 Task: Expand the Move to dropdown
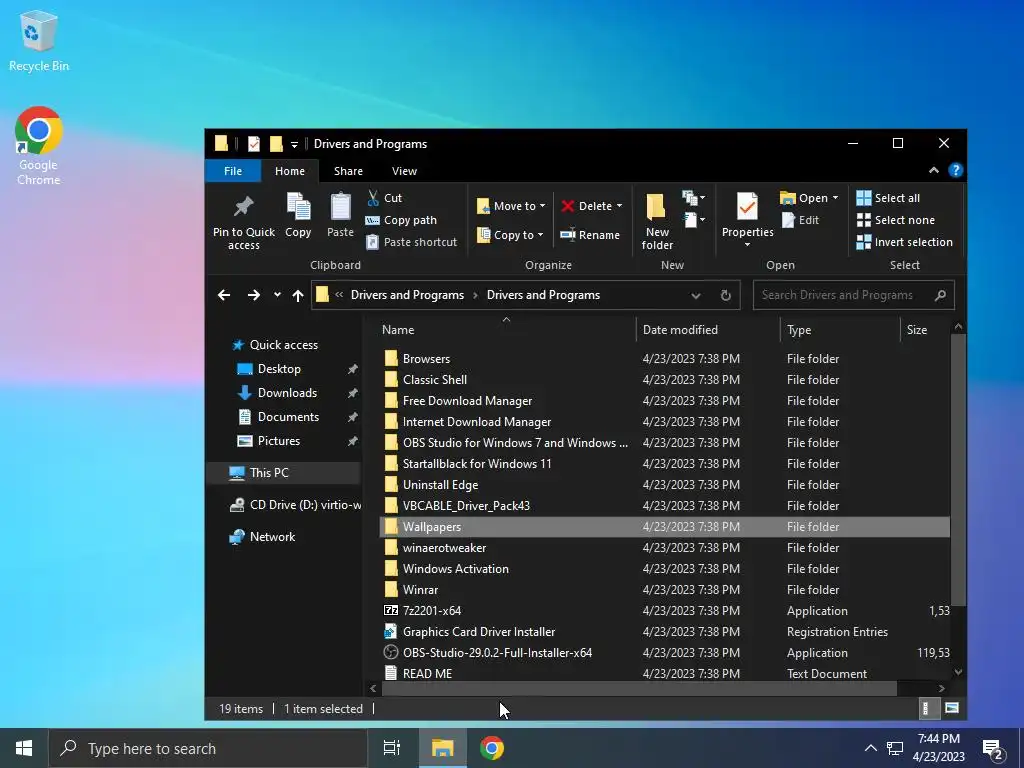coord(543,206)
